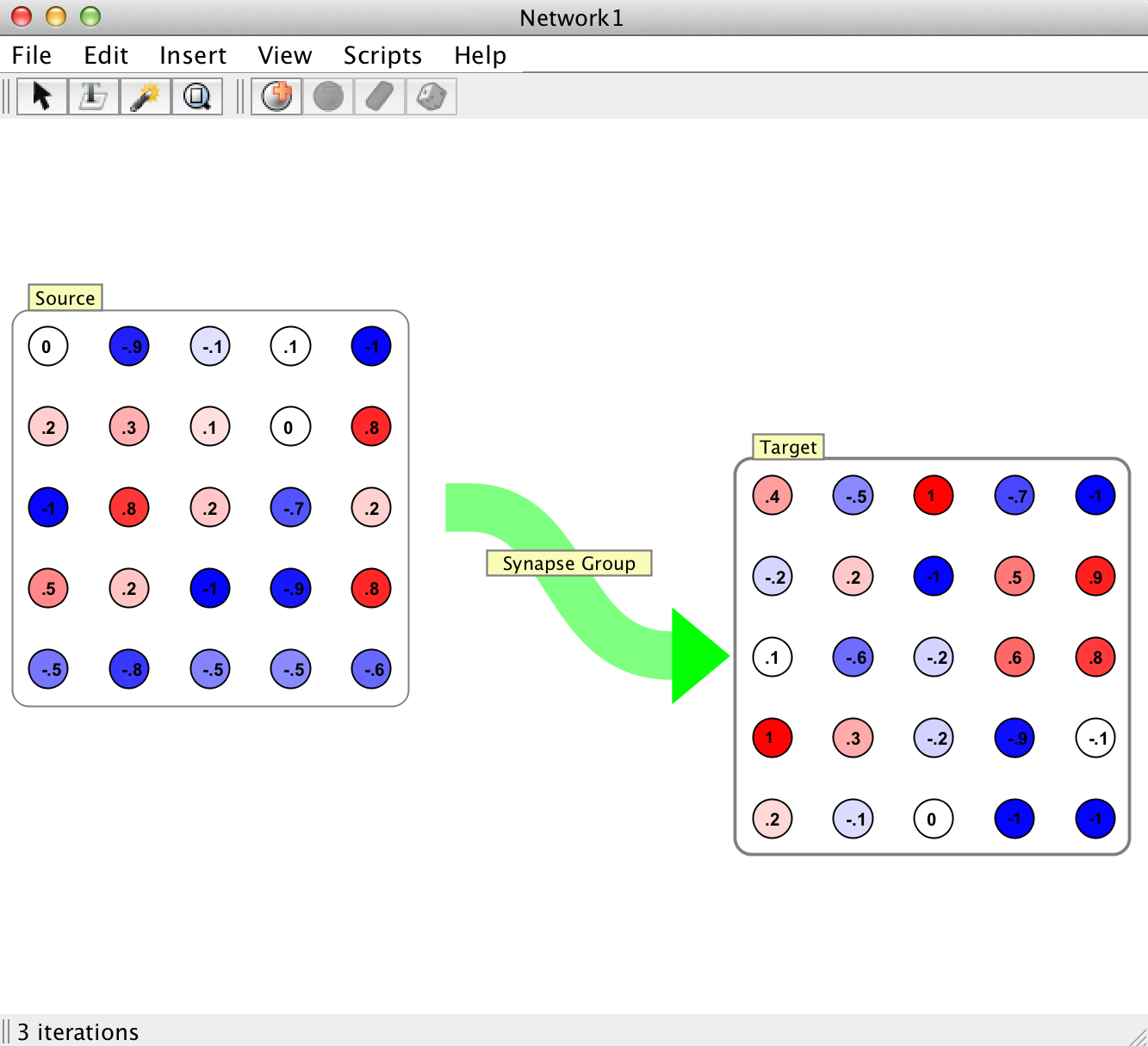Select the Source neuron valued .3
This screenshot has width=1148, height=1046.
tap(129, 427)
